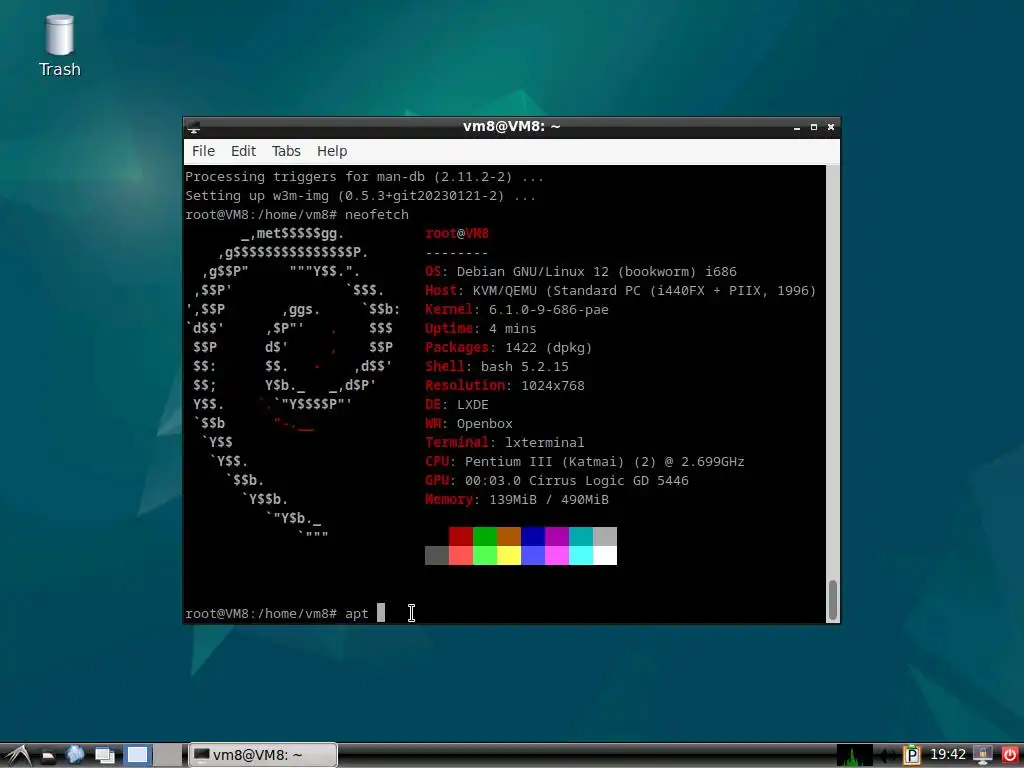The height and width of the screenshot is (768, 1024).
Task: Open the LXDE start menu icon
Action: (x=16, y=756)
